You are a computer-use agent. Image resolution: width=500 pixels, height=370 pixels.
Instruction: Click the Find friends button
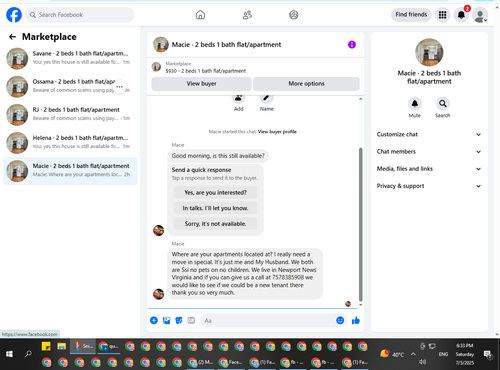pyautogui.click(x=411, y=15)
